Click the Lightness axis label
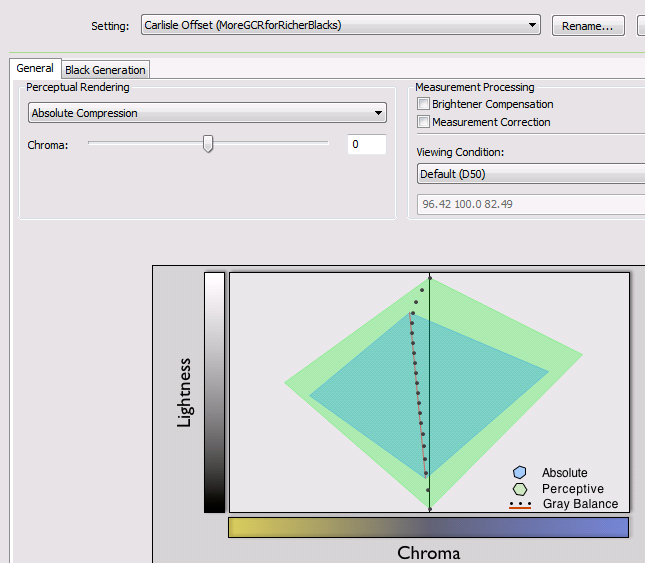The image size is (645, 563). point(184,392)
